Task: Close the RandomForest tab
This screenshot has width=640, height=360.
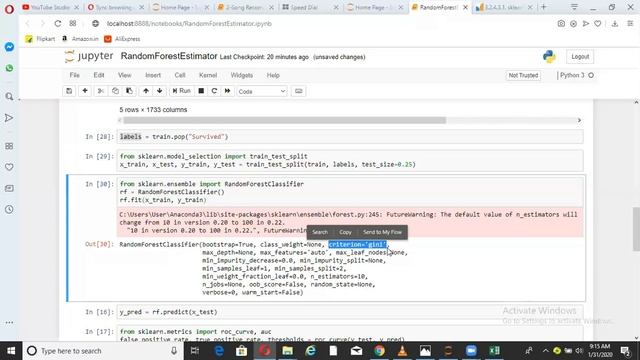Action: tap(465, 7)
